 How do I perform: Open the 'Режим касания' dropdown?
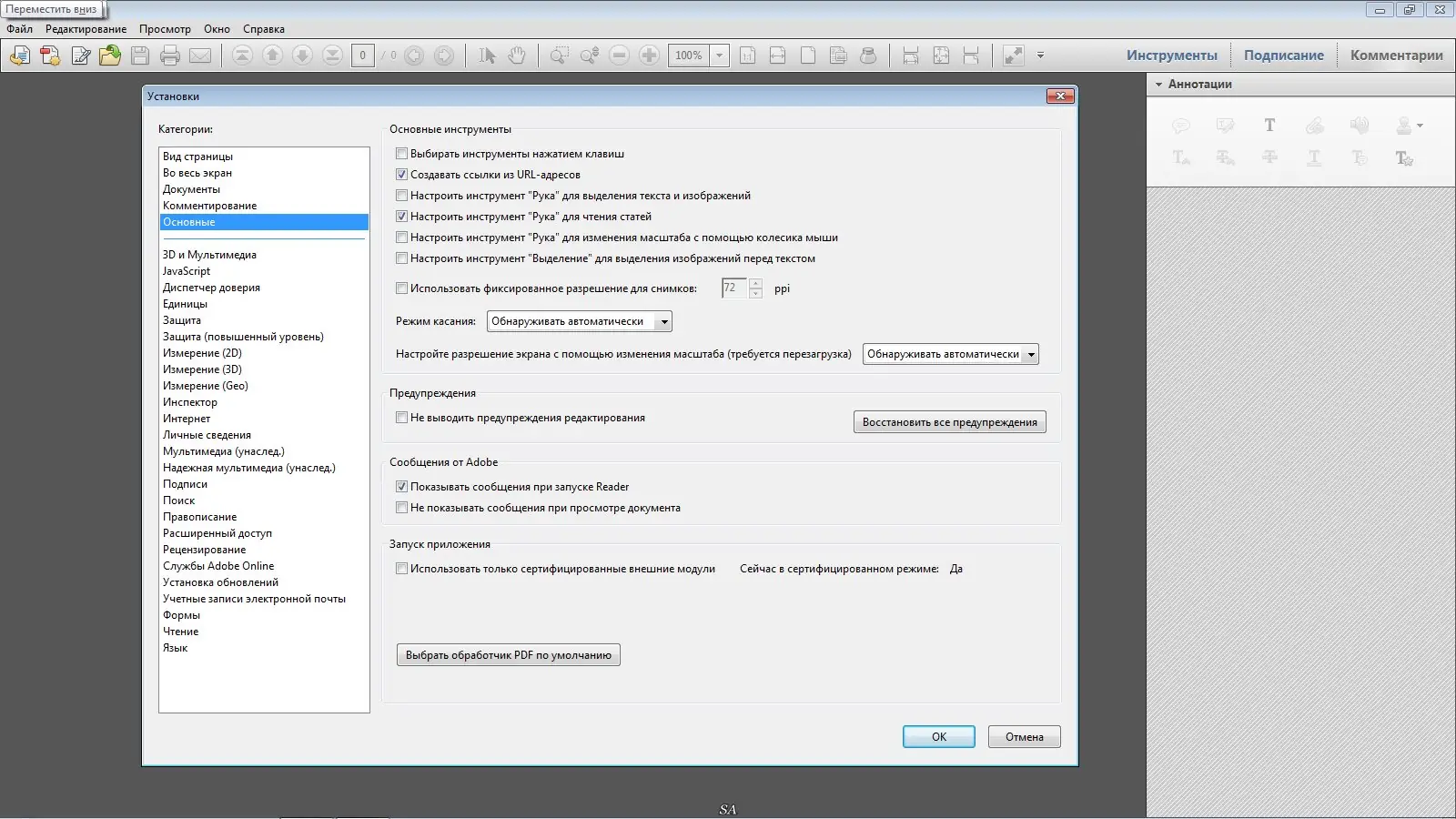point(580,321)
